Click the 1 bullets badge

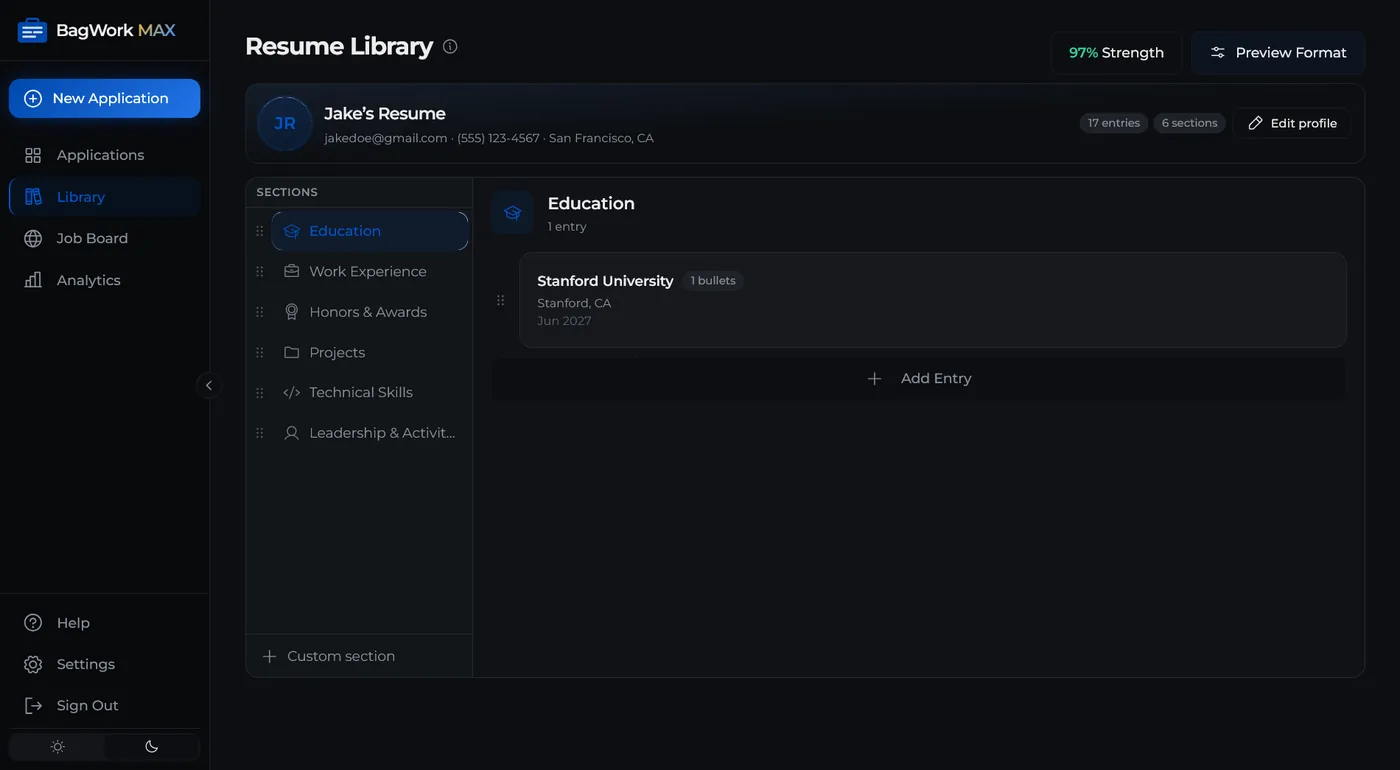713,281
